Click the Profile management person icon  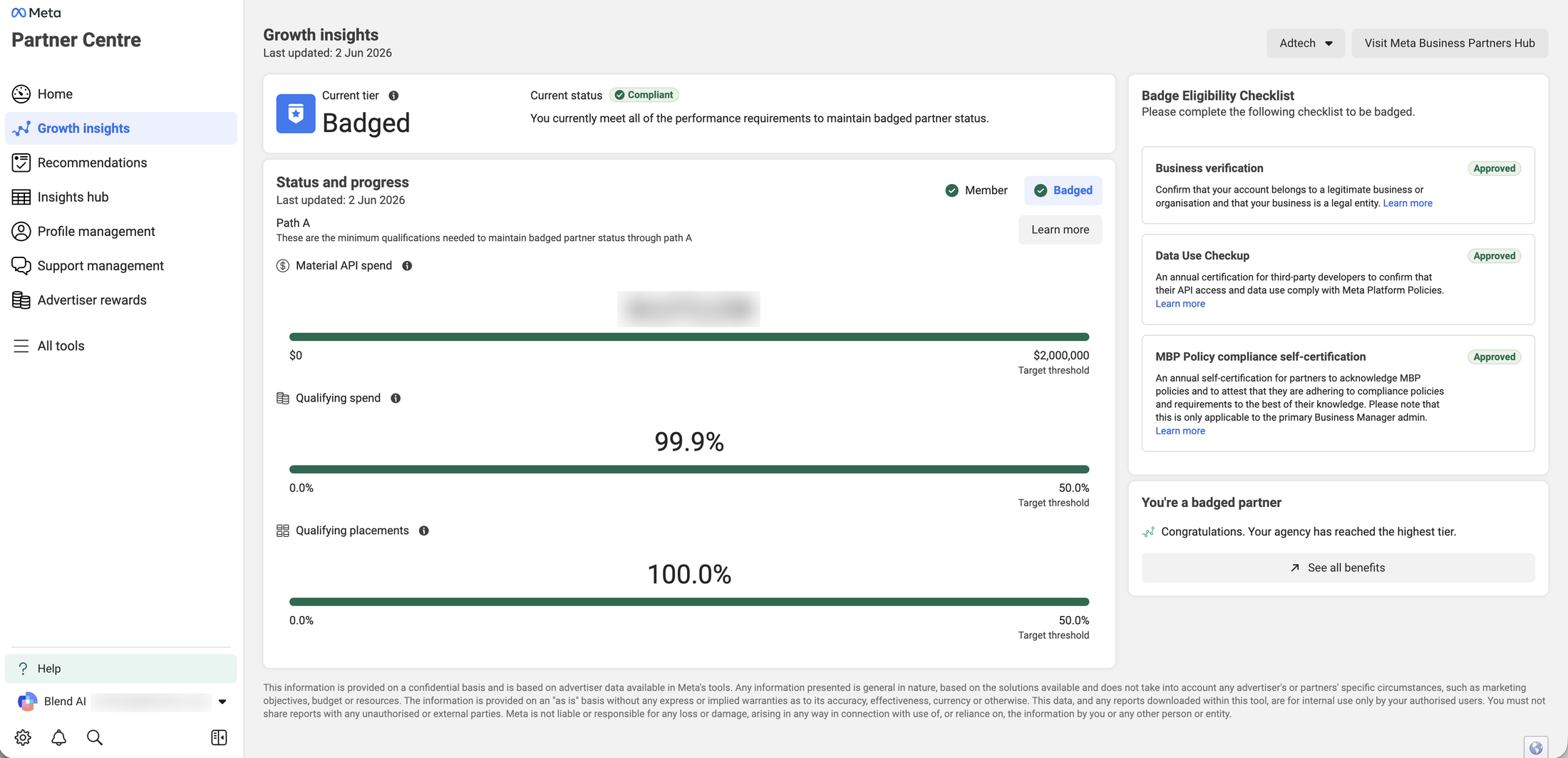21,231
